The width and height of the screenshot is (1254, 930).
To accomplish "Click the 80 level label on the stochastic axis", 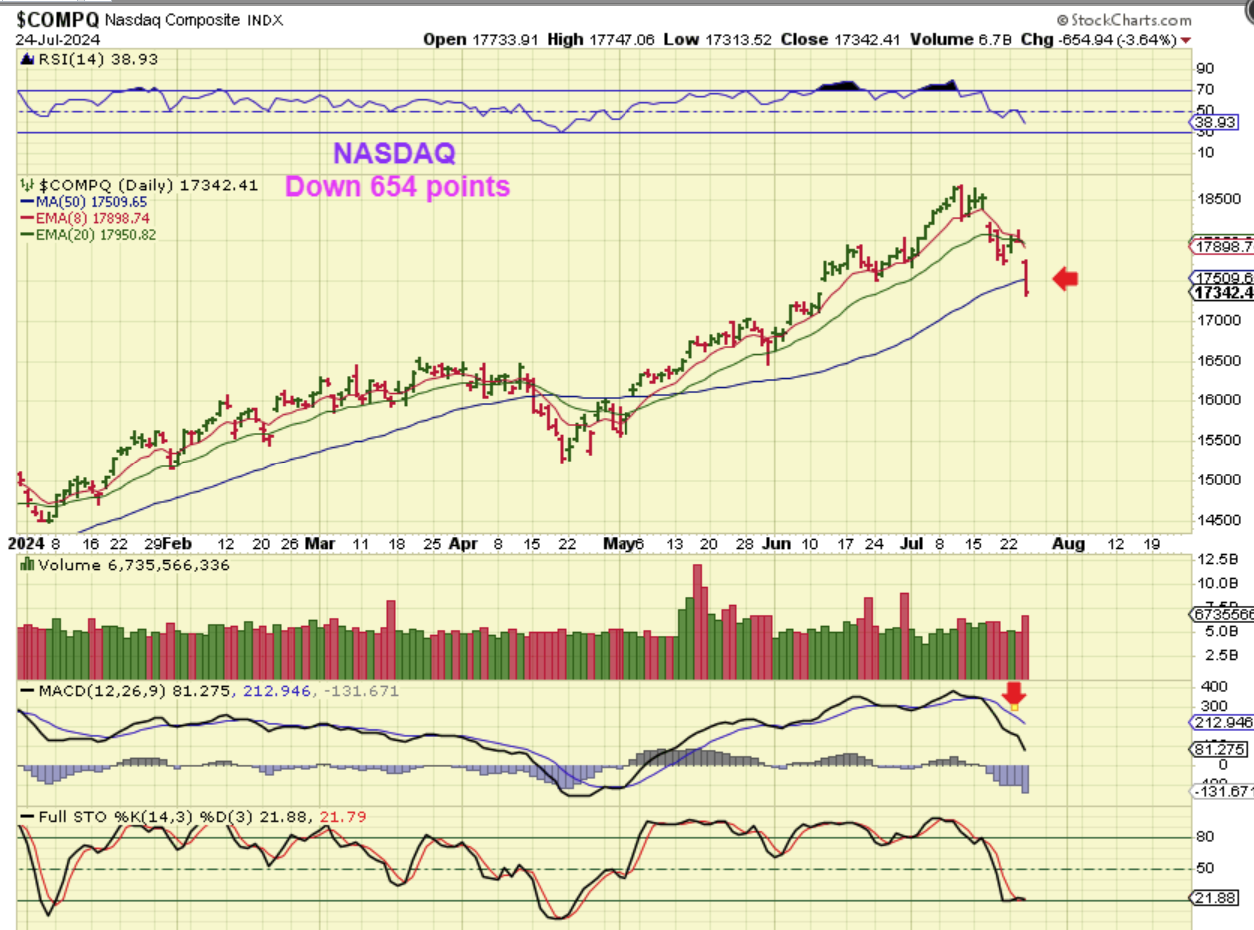I will (1205, 837).
